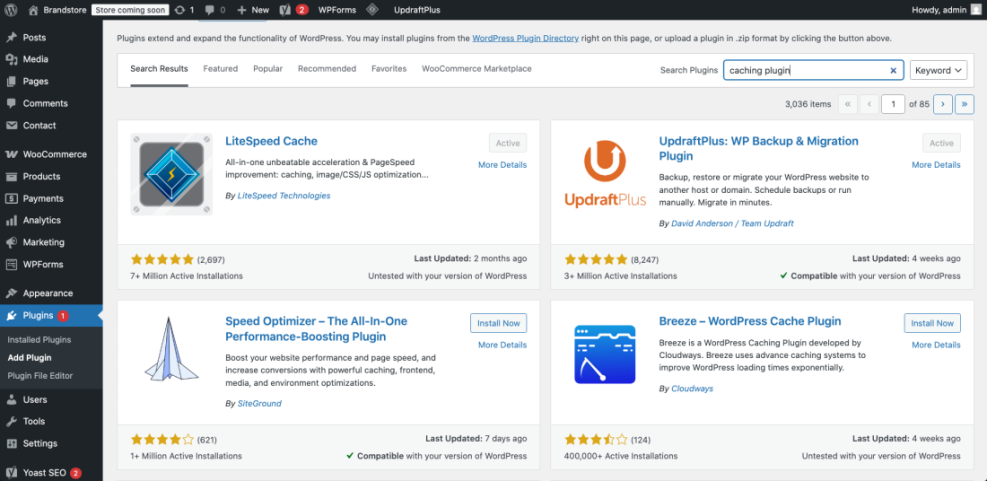Open More Details for LiteSpeed Cache
The height and width of the screenshot is (481, 987).
[x=502, y=165]
